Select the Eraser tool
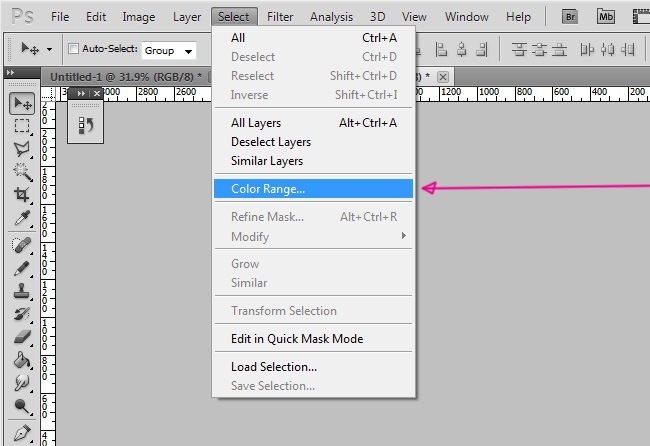The height and width of the screenshot is (446, 650). point(22,337)
